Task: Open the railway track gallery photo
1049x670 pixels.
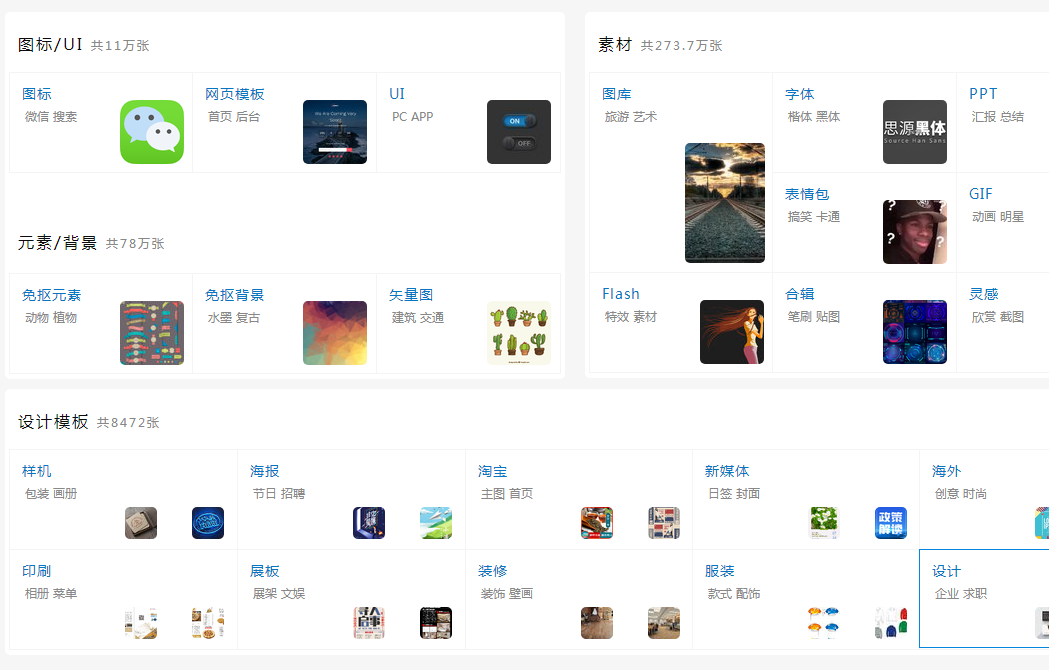Action: 724,203
